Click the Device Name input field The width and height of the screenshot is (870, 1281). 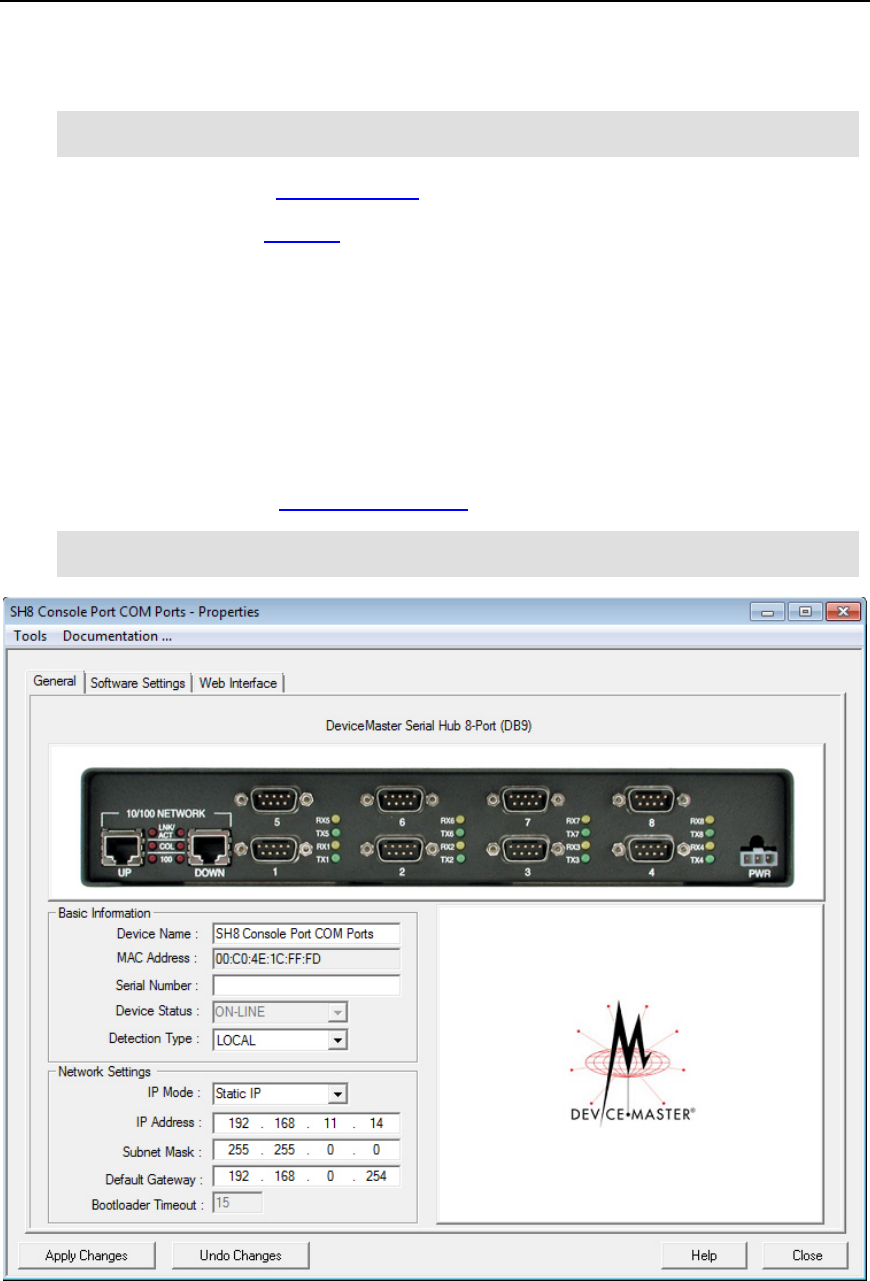pyautogui.click(x=306, y=933)
